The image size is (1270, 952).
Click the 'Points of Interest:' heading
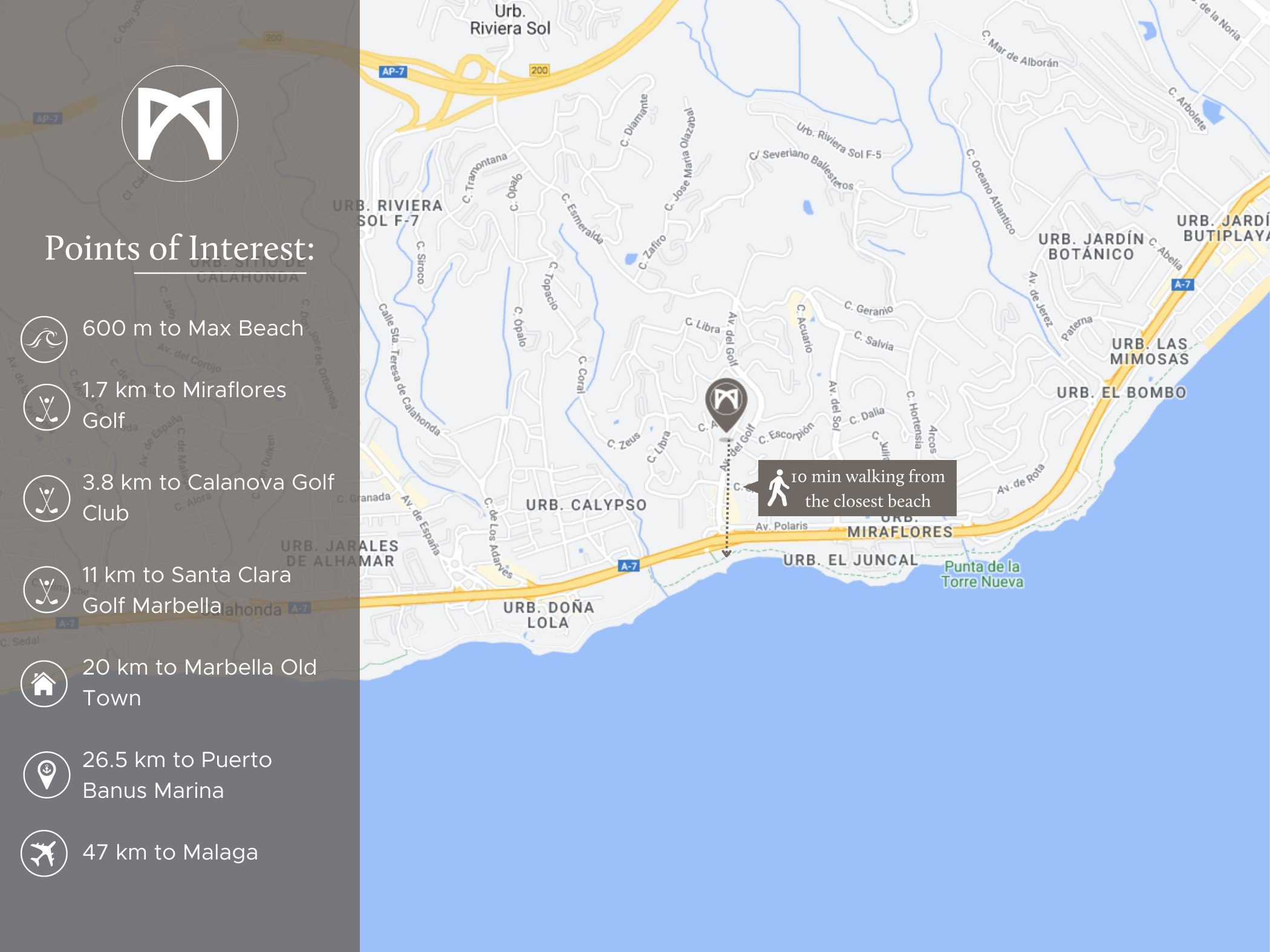pos(180,248)
